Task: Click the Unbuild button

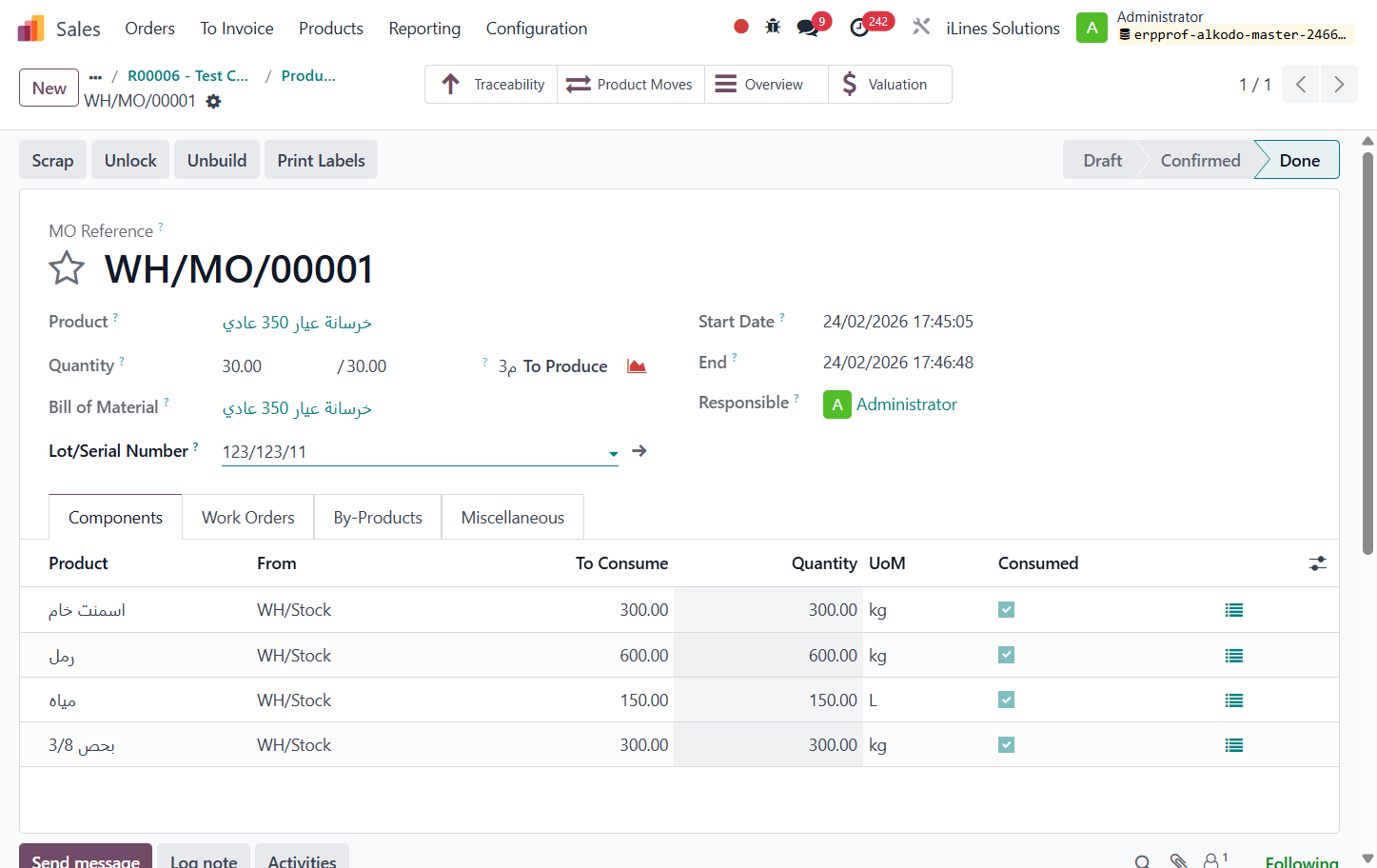Action: tap(217, 160)
